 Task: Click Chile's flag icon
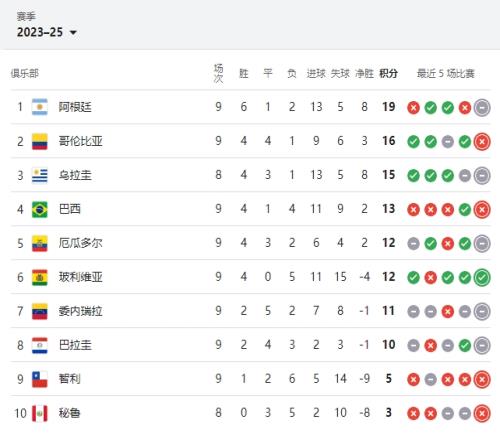pyautogui.click(x=40, y=379)
